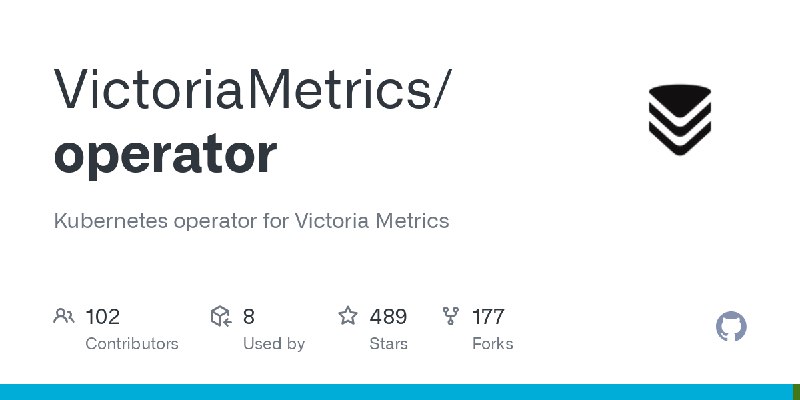Click the 489 stars count
Screen dimensions: 800x400
tap(388, 316)
